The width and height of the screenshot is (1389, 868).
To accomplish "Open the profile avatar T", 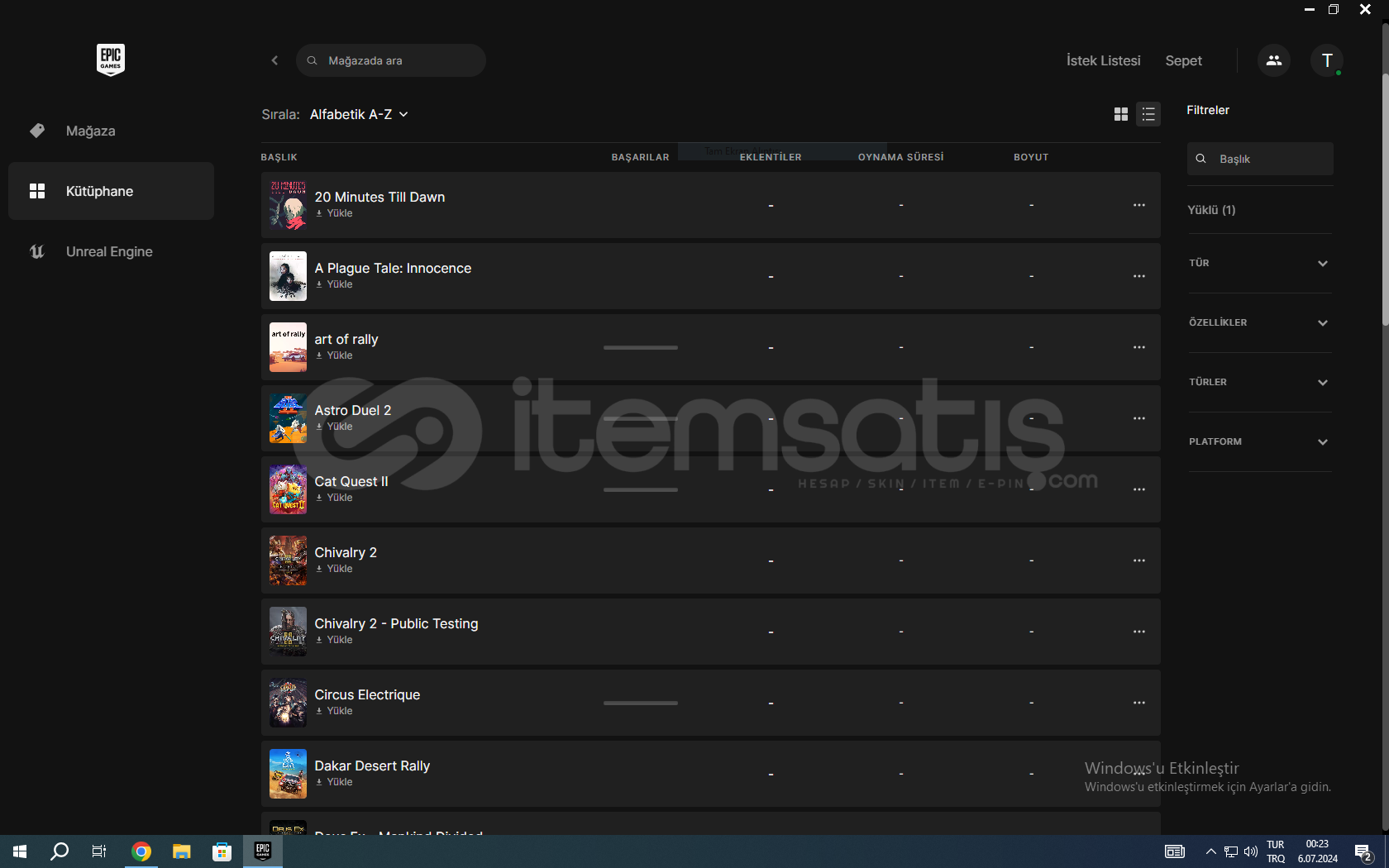I will tap(1327, 60).
